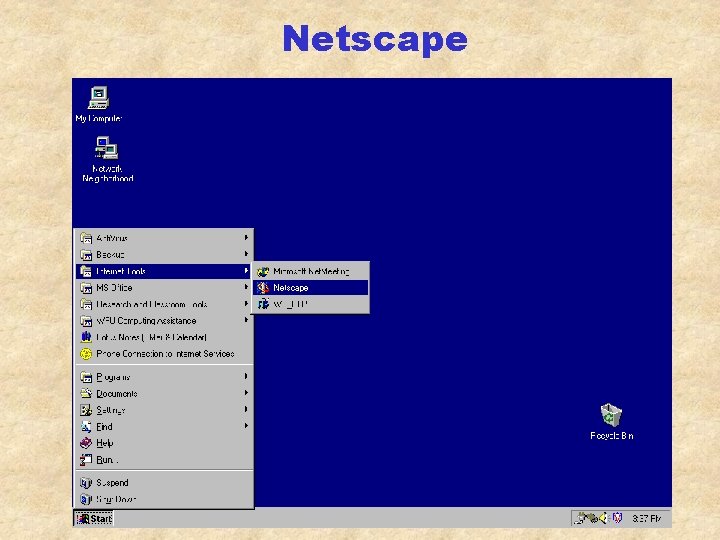Click the MS Office folder icon

tap(86, 287)
